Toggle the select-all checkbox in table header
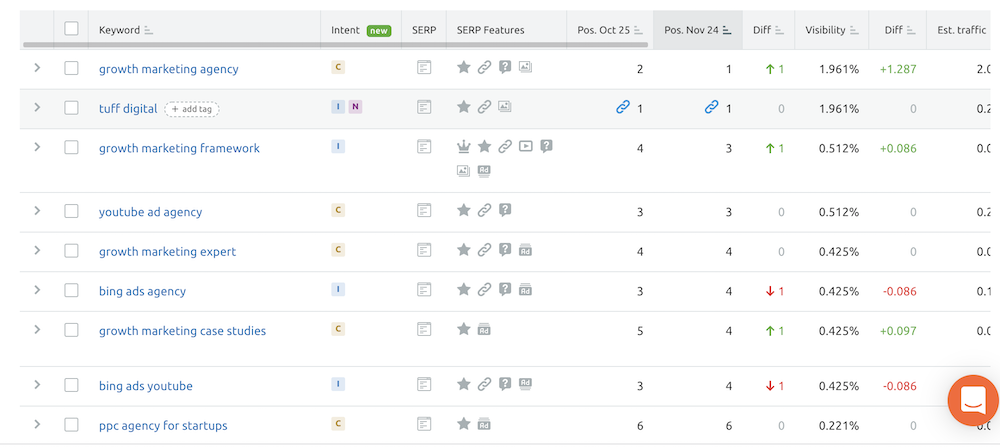 (x=71, y=28)
